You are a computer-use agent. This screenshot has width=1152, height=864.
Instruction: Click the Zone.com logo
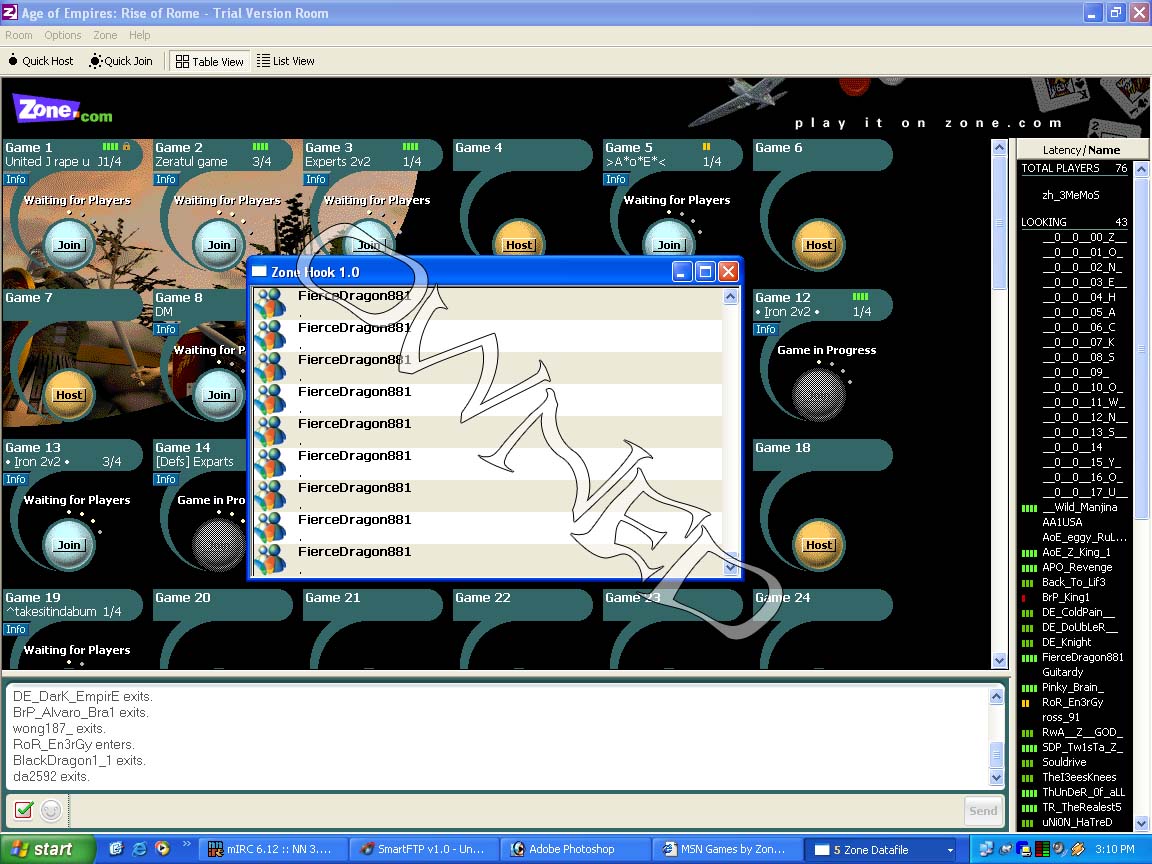[63, 110]
